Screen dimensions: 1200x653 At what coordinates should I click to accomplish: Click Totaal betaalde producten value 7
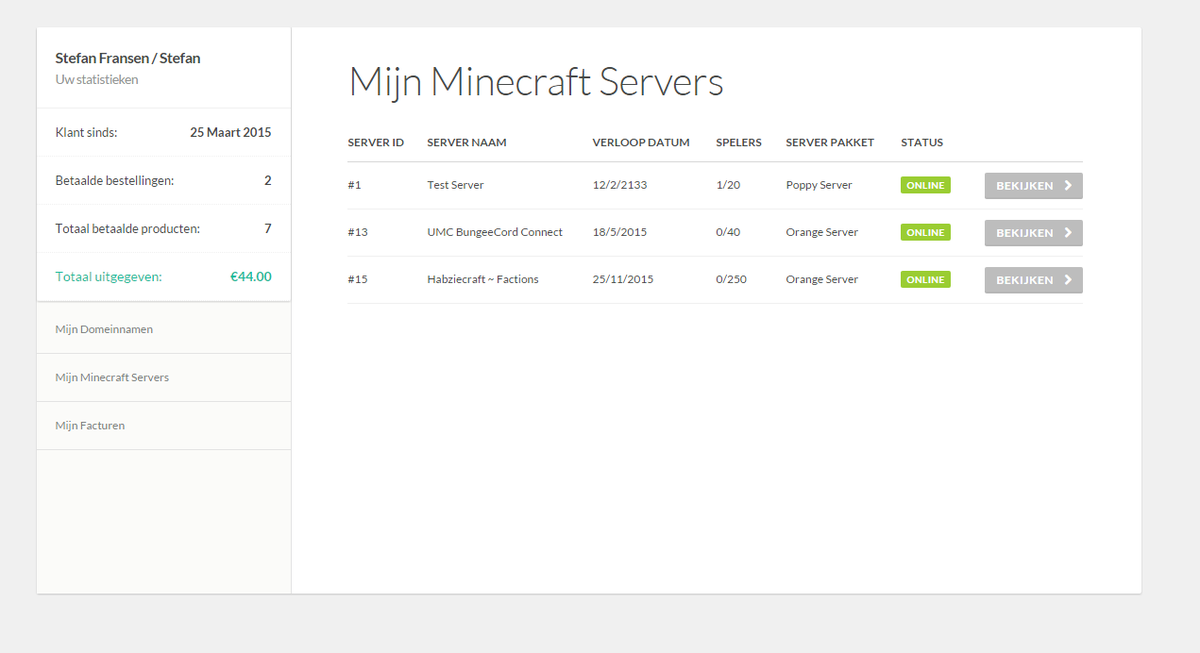click(268, 228)
